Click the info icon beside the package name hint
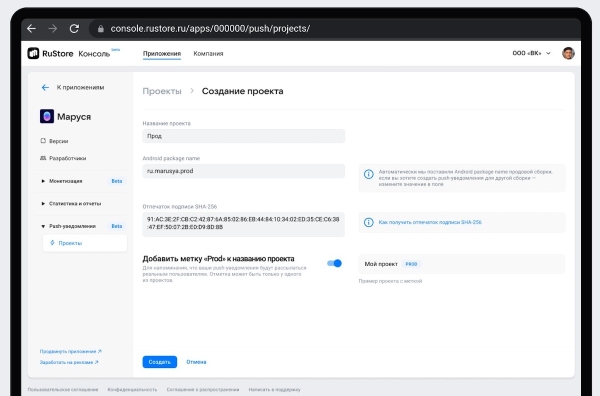 [368, 174]
